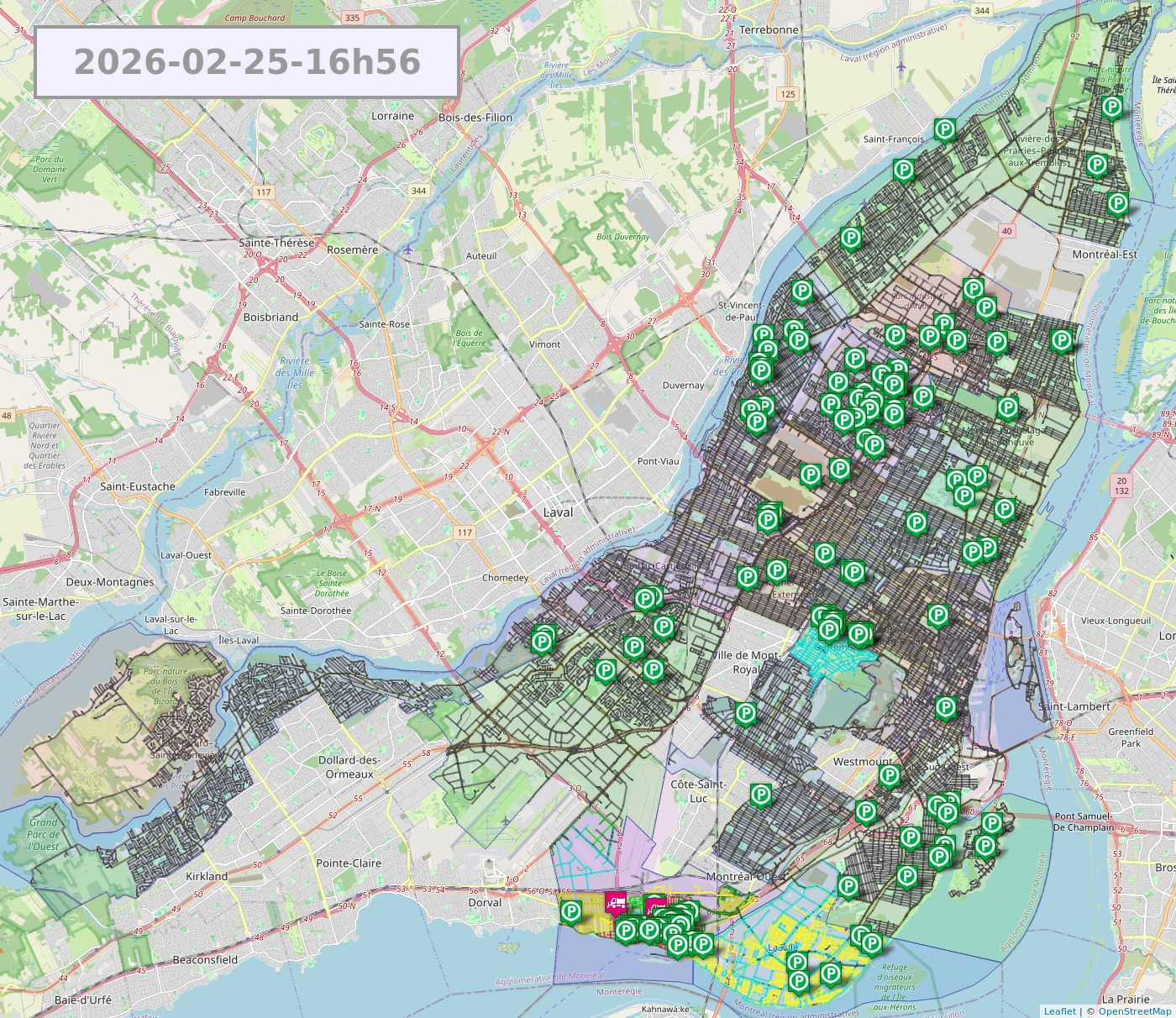Click the leftmost pink tow truck marker

click(x=616, y=903)
